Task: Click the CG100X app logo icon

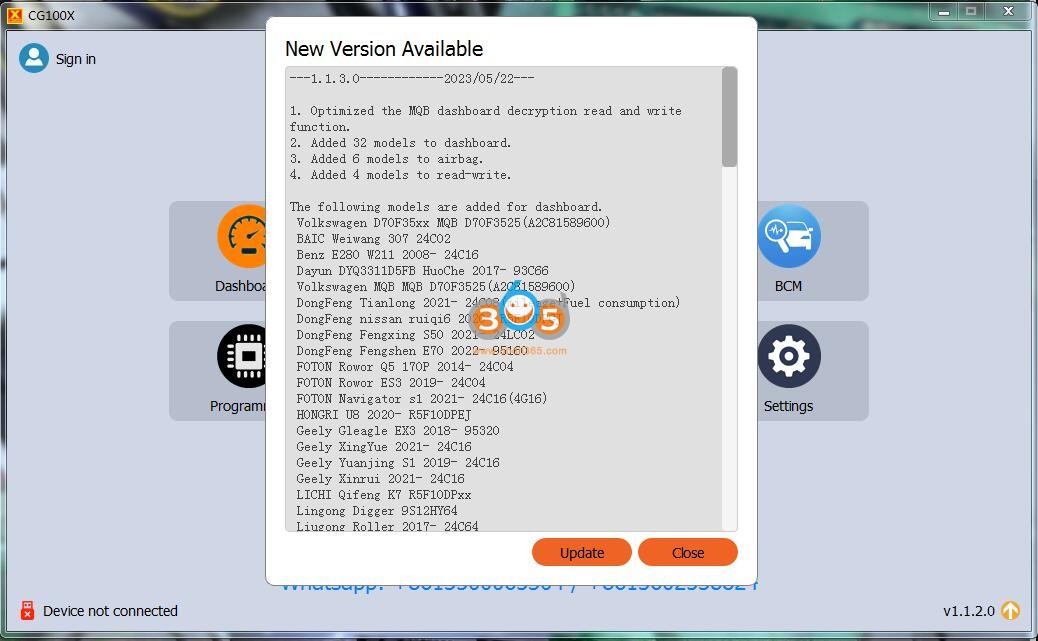Action: (x=15, y=15)
